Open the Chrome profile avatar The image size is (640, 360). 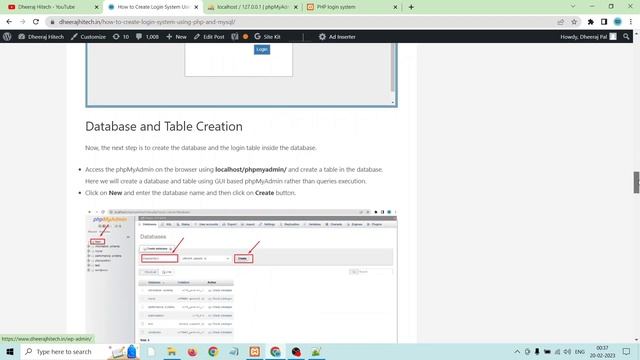coord(618,22)
